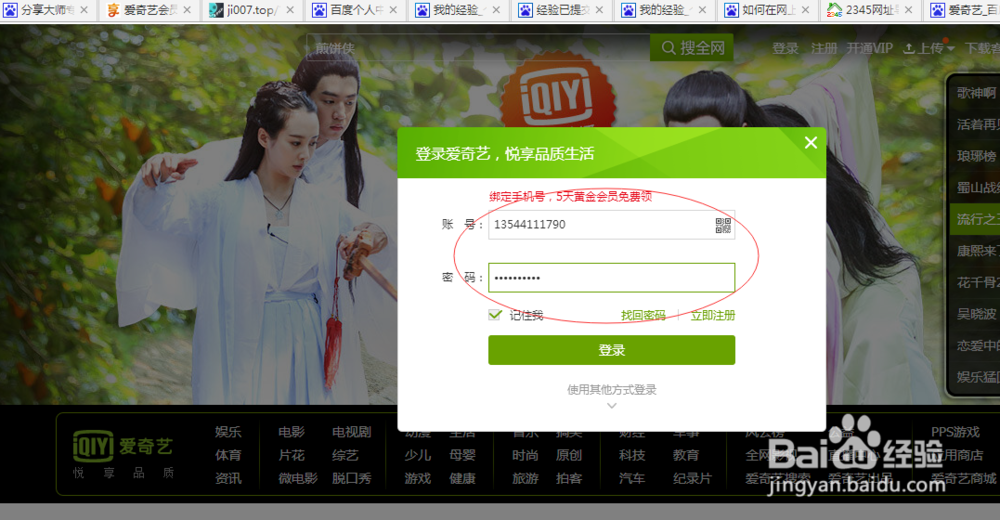The height and width of the screenshot is (520, 1000).
Task: Click 开通VIP in the top header
Action: (870, 48)
